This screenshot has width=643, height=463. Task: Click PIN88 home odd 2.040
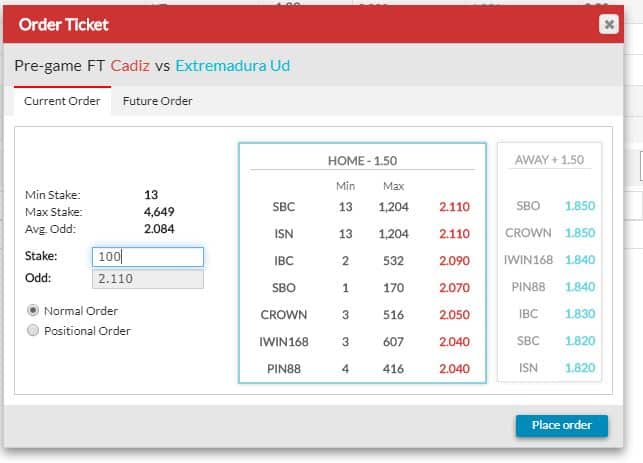coord(454,369)
